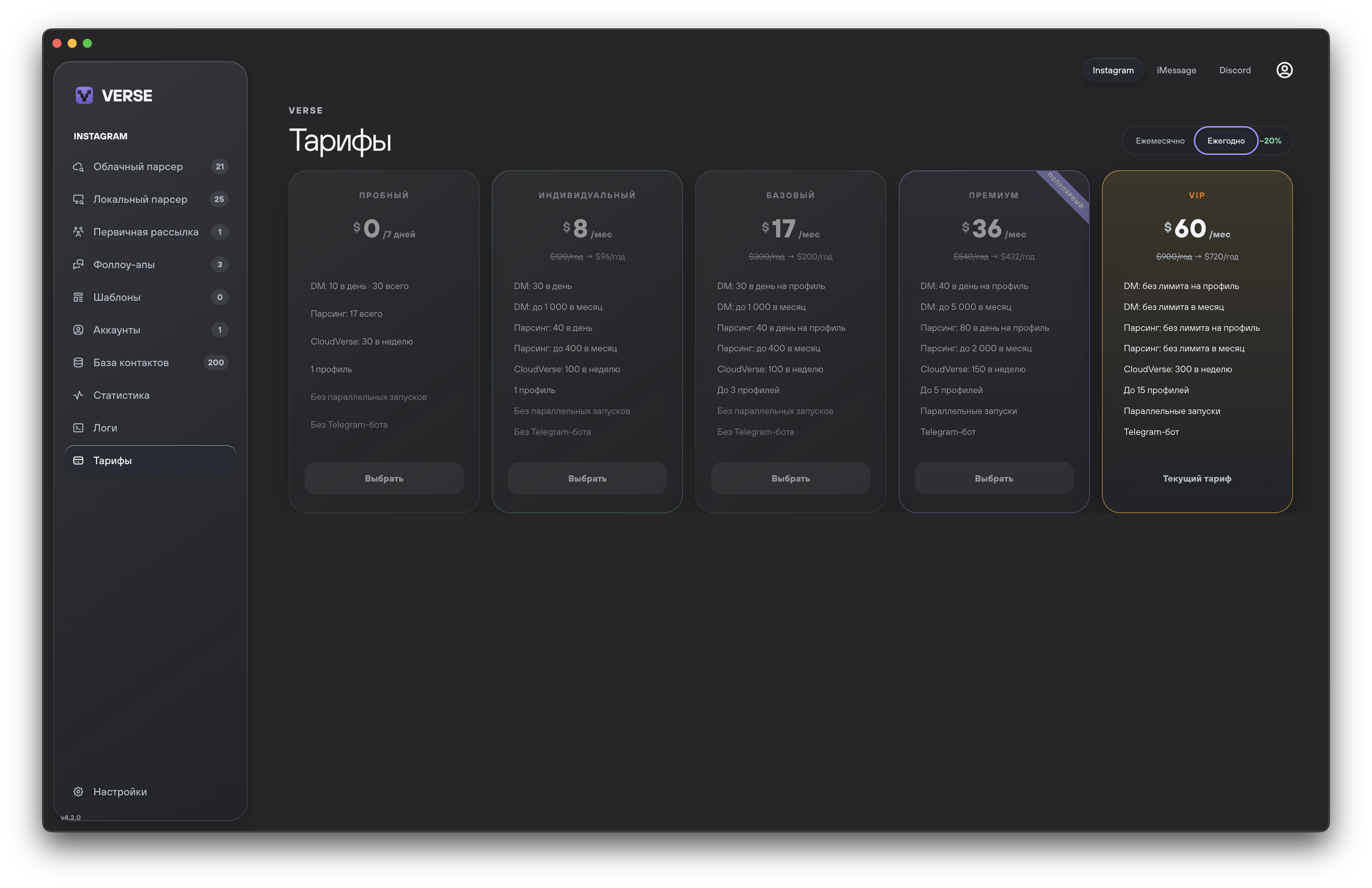The image size is (1372, 888).
Task: Click the macOS green fullscreen button
Action: (x=88, y=43)
